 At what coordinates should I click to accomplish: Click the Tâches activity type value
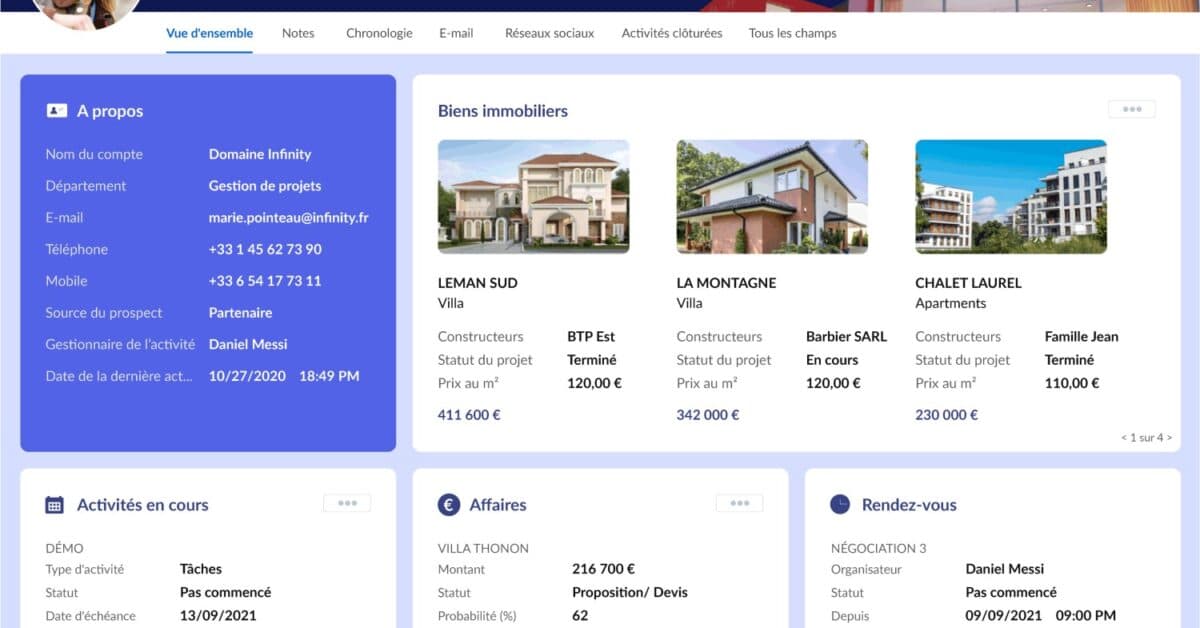[x=201, y=569]
